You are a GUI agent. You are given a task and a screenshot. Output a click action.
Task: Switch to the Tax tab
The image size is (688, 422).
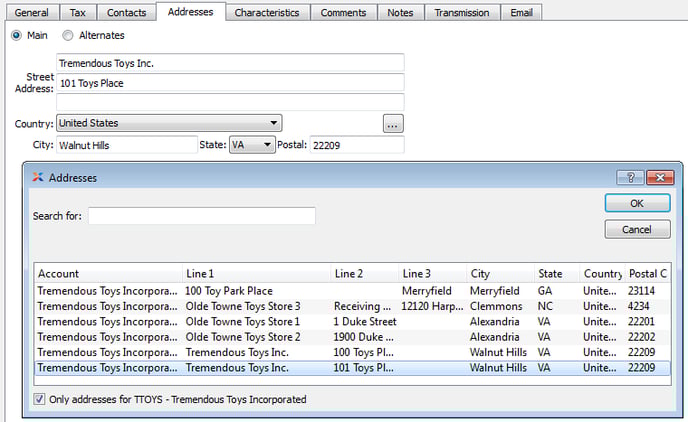coord(77,13)
